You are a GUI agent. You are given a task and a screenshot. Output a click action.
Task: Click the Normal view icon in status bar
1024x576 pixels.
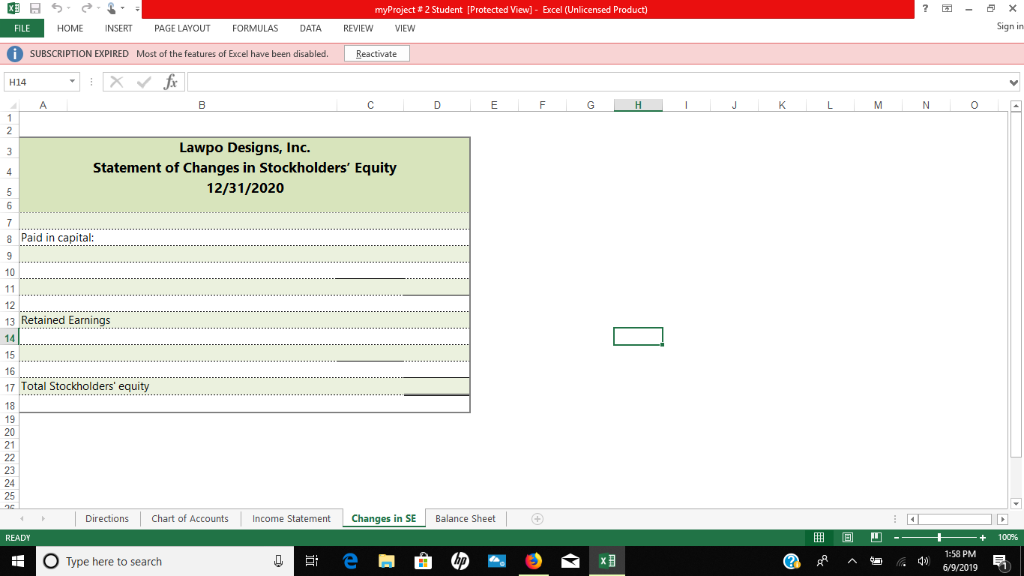[x=821, y=536]
